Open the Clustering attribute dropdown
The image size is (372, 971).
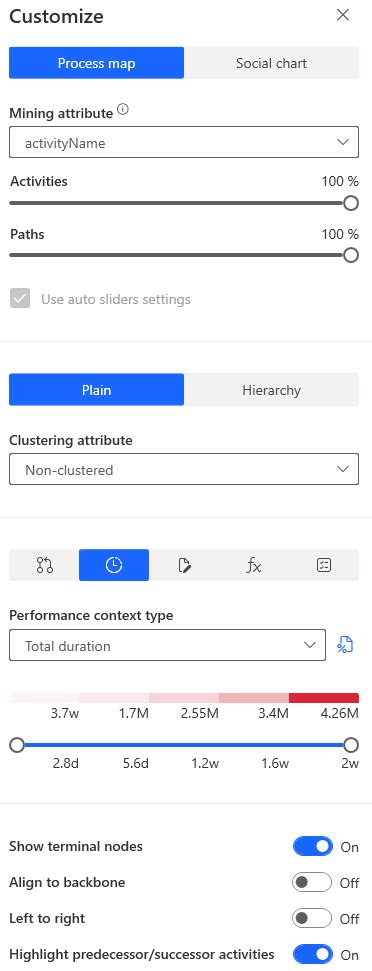click(184, 470)
